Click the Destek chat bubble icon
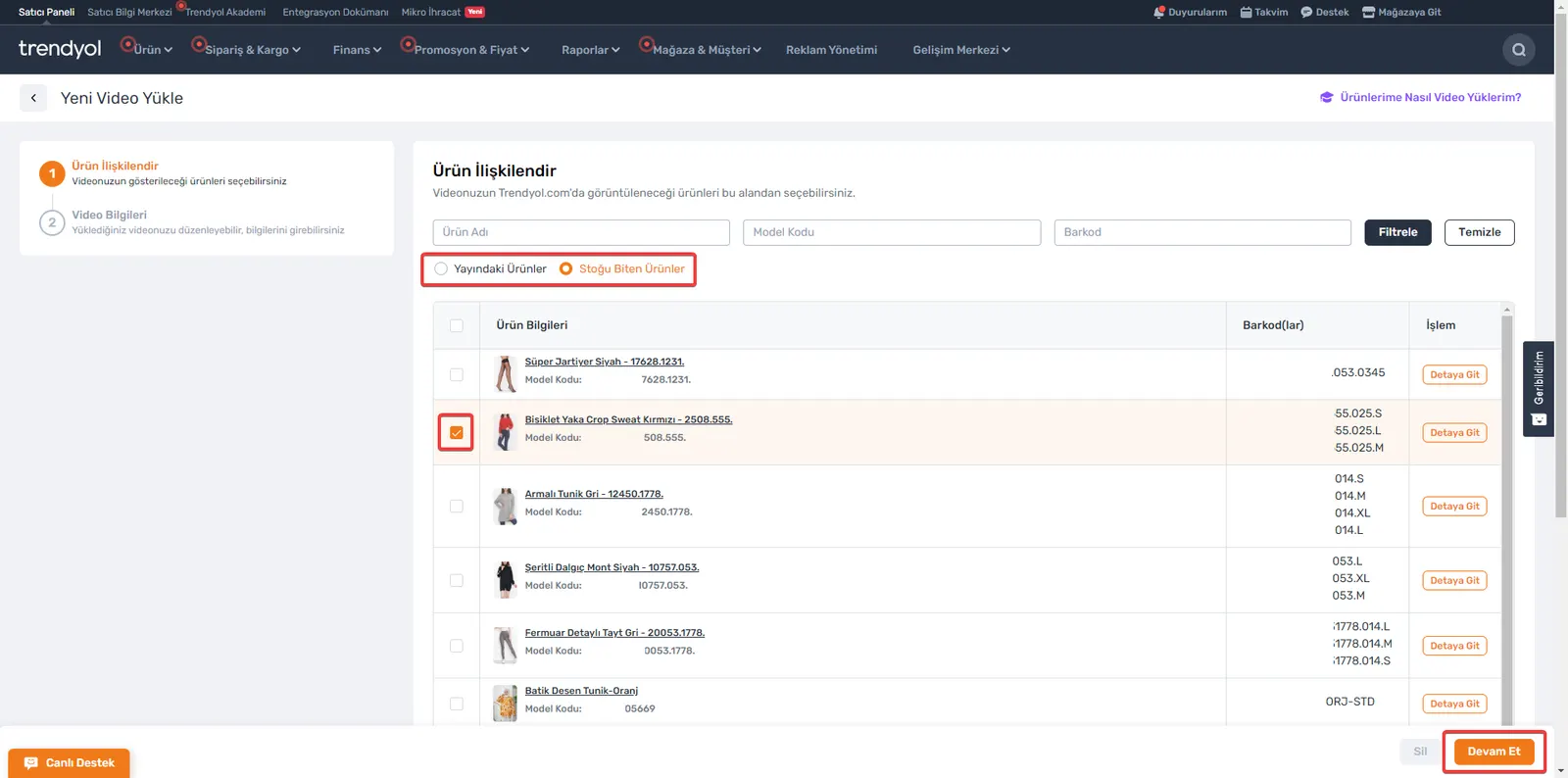This screenshot has width=1568, height=778. coord(1306,13)
